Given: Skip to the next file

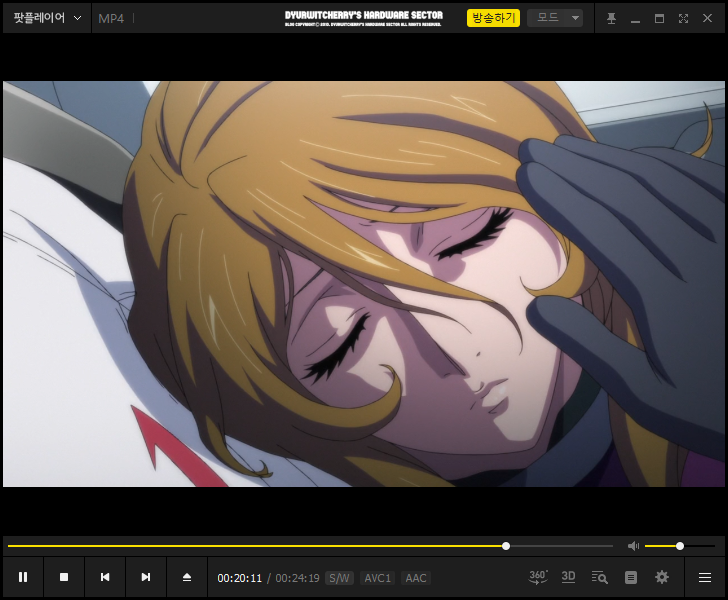Looking at the screenshot, I should tap(146, 577).
